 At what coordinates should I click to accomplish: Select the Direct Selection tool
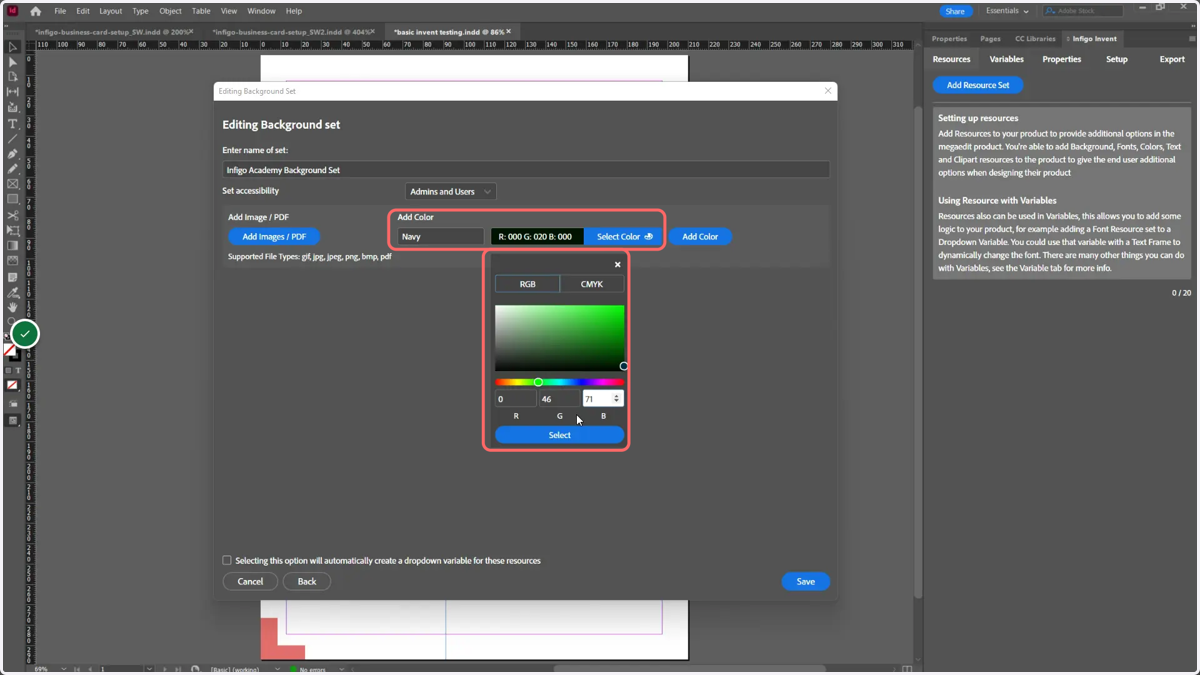click(x=13, y=62)
